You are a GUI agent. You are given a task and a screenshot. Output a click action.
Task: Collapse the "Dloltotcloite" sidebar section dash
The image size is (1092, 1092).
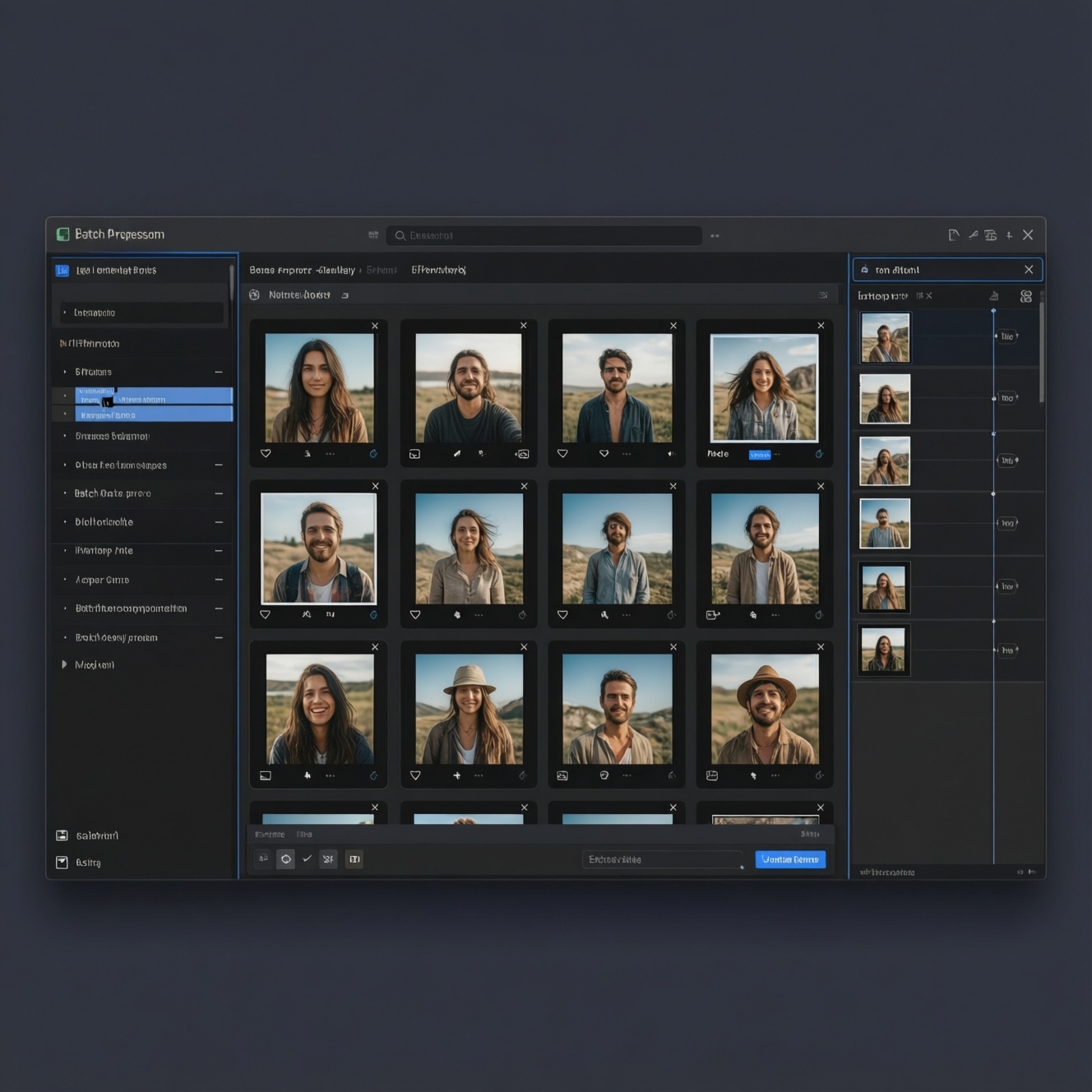[x=219, y=522]
